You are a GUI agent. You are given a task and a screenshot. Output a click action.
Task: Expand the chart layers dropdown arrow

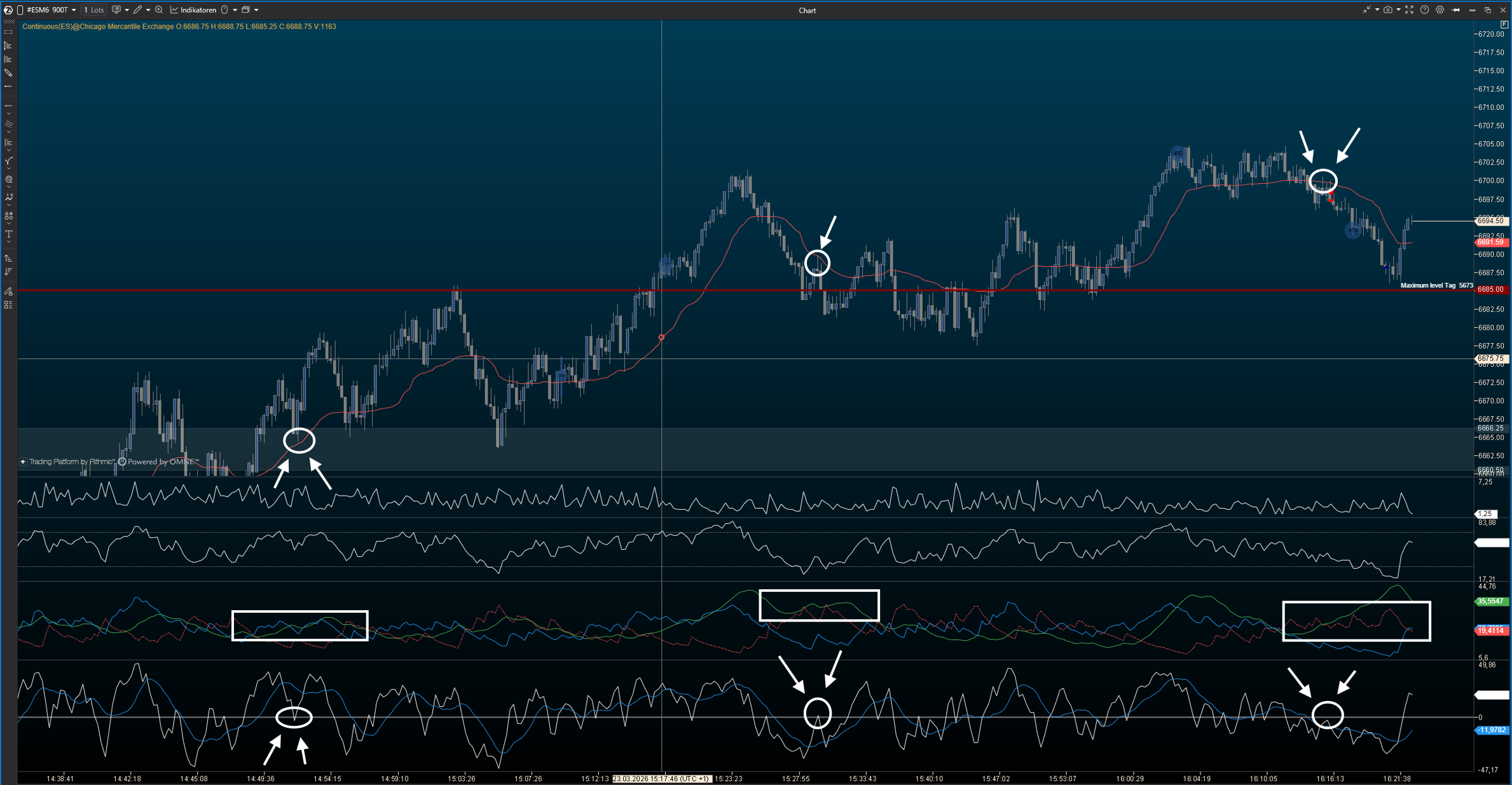(256, 10)
